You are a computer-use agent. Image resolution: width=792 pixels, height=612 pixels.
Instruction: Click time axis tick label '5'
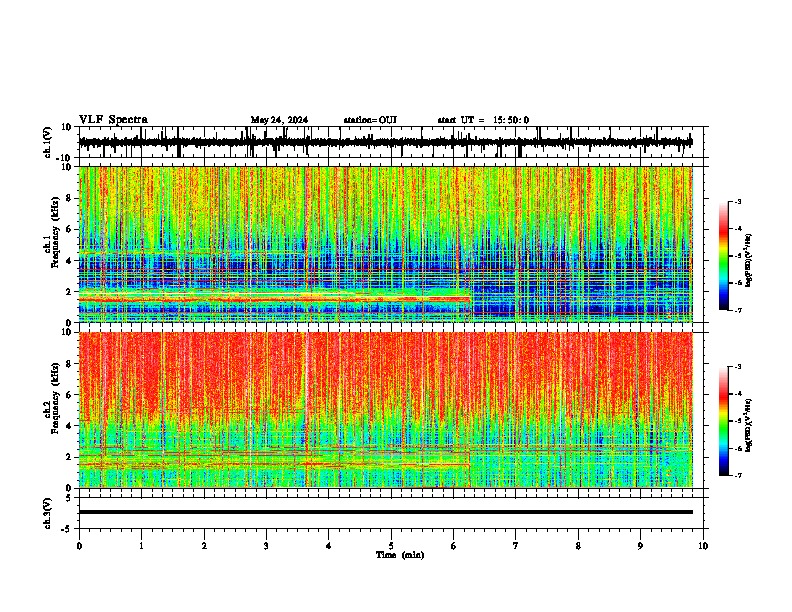point(391,546)
